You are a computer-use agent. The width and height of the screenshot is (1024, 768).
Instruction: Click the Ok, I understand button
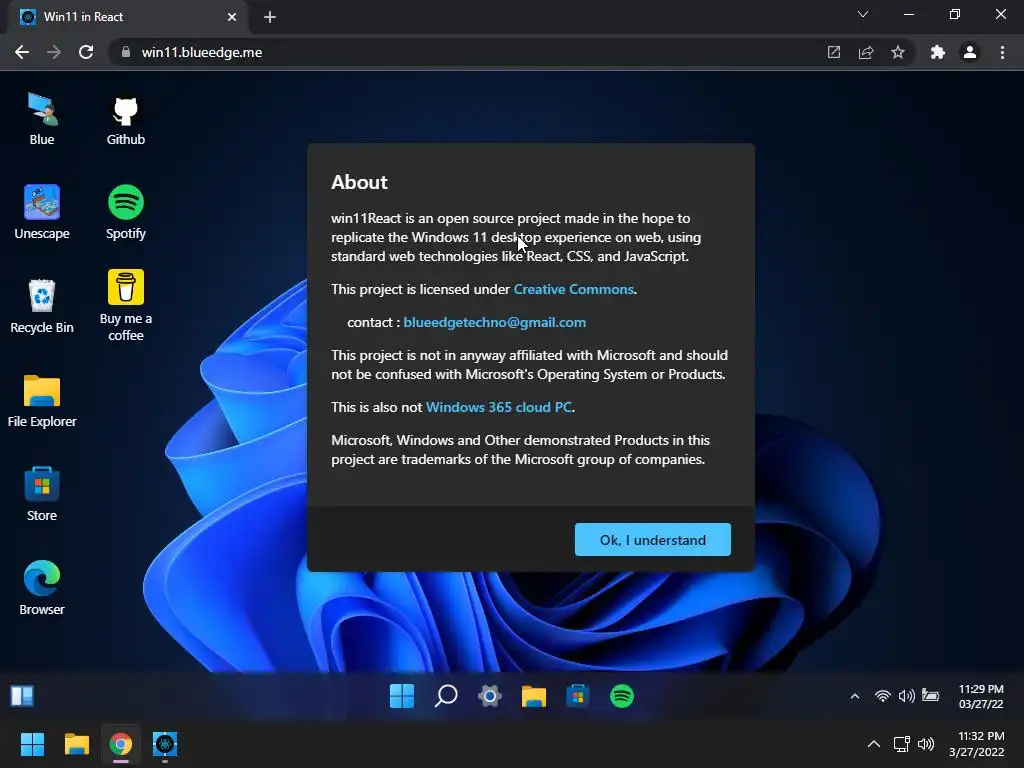[652, 539]
